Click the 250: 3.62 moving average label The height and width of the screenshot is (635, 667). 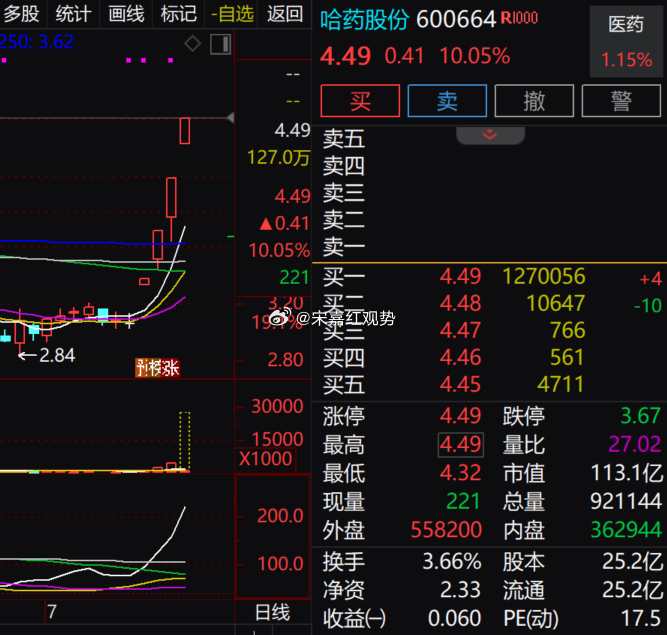click(37, 42)
